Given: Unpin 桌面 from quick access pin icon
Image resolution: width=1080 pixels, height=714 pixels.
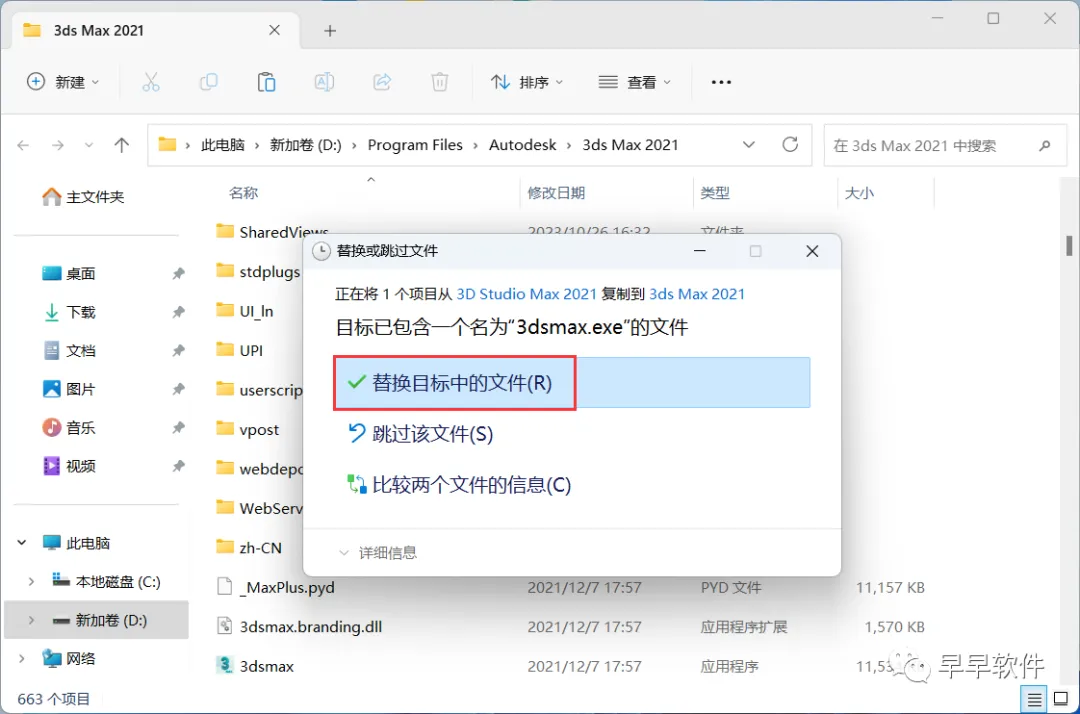Looking at the screenshot, I should tap(178, 273).
